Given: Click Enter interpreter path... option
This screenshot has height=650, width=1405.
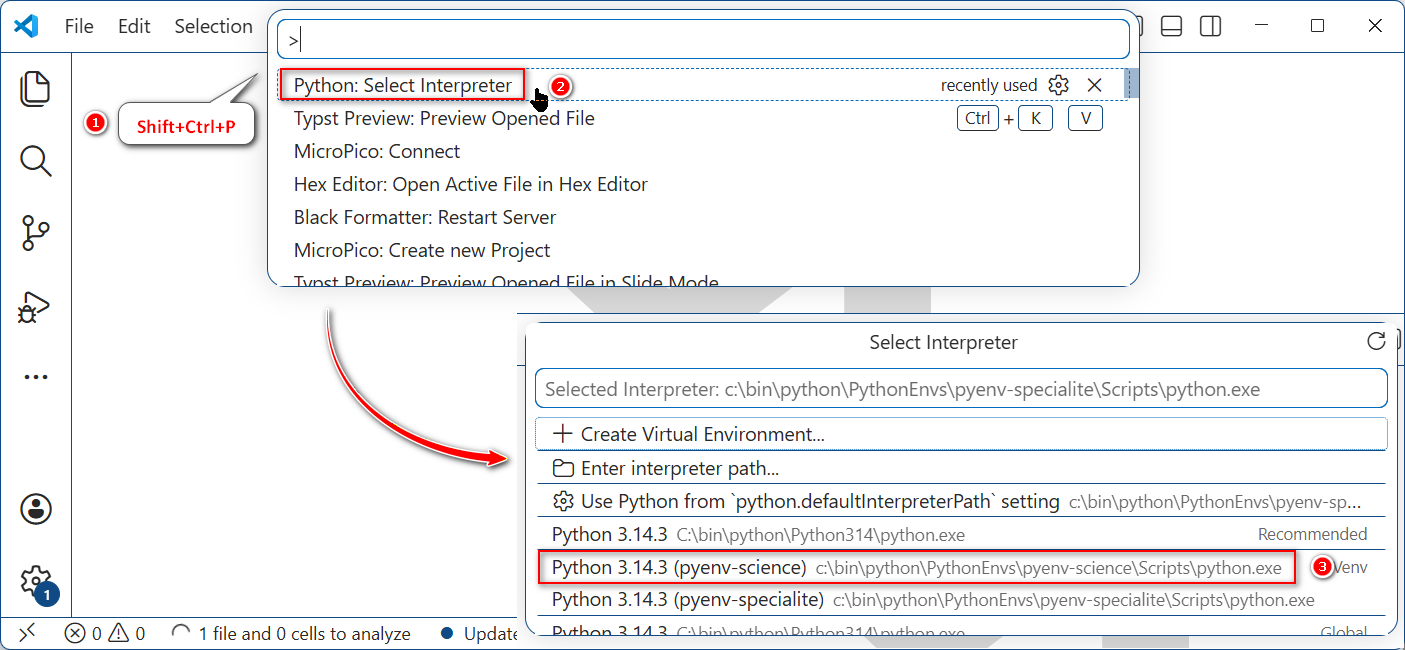Looking at the screenshot, I should tap(679, 468).
